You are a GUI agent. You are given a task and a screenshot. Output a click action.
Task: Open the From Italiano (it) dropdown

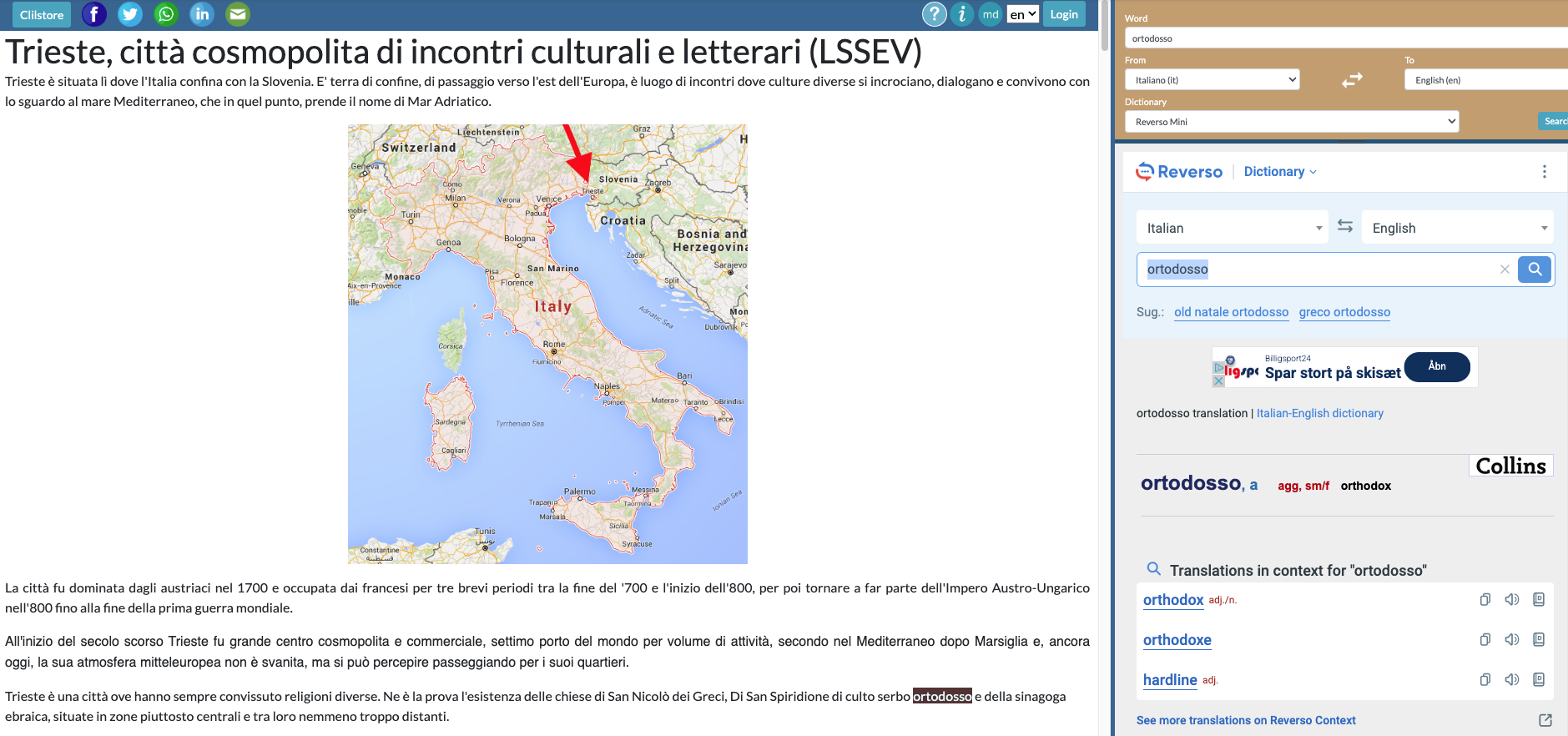coord(1213,80)
